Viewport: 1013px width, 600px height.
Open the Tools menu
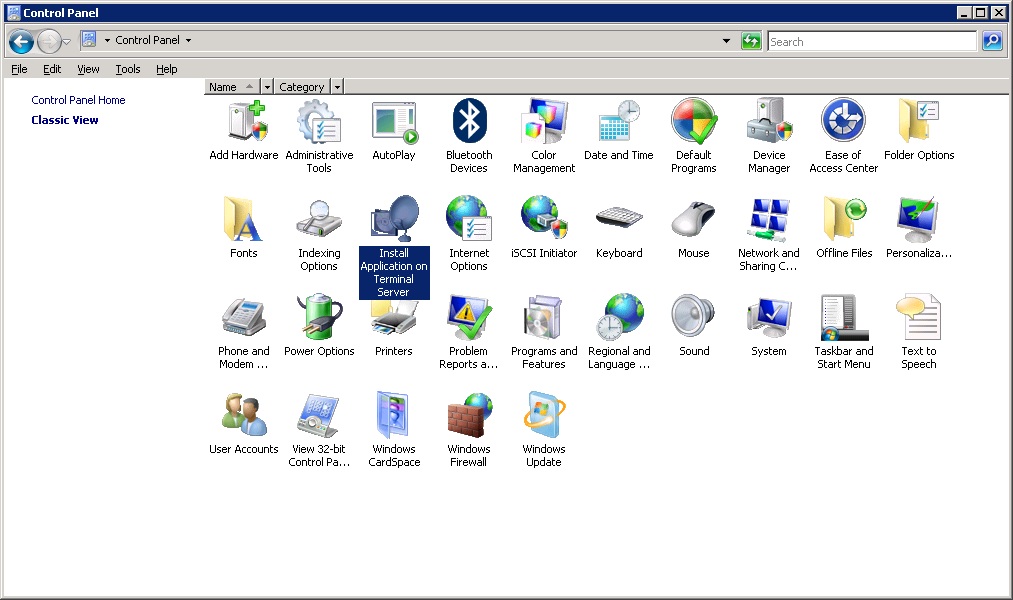pos(128,69)
